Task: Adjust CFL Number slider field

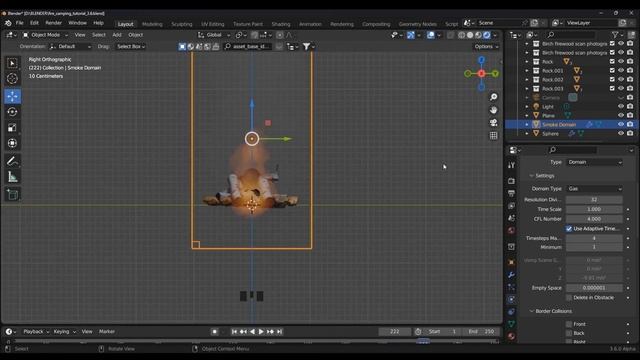Action: pyautogui.click(x=594, y=219)
